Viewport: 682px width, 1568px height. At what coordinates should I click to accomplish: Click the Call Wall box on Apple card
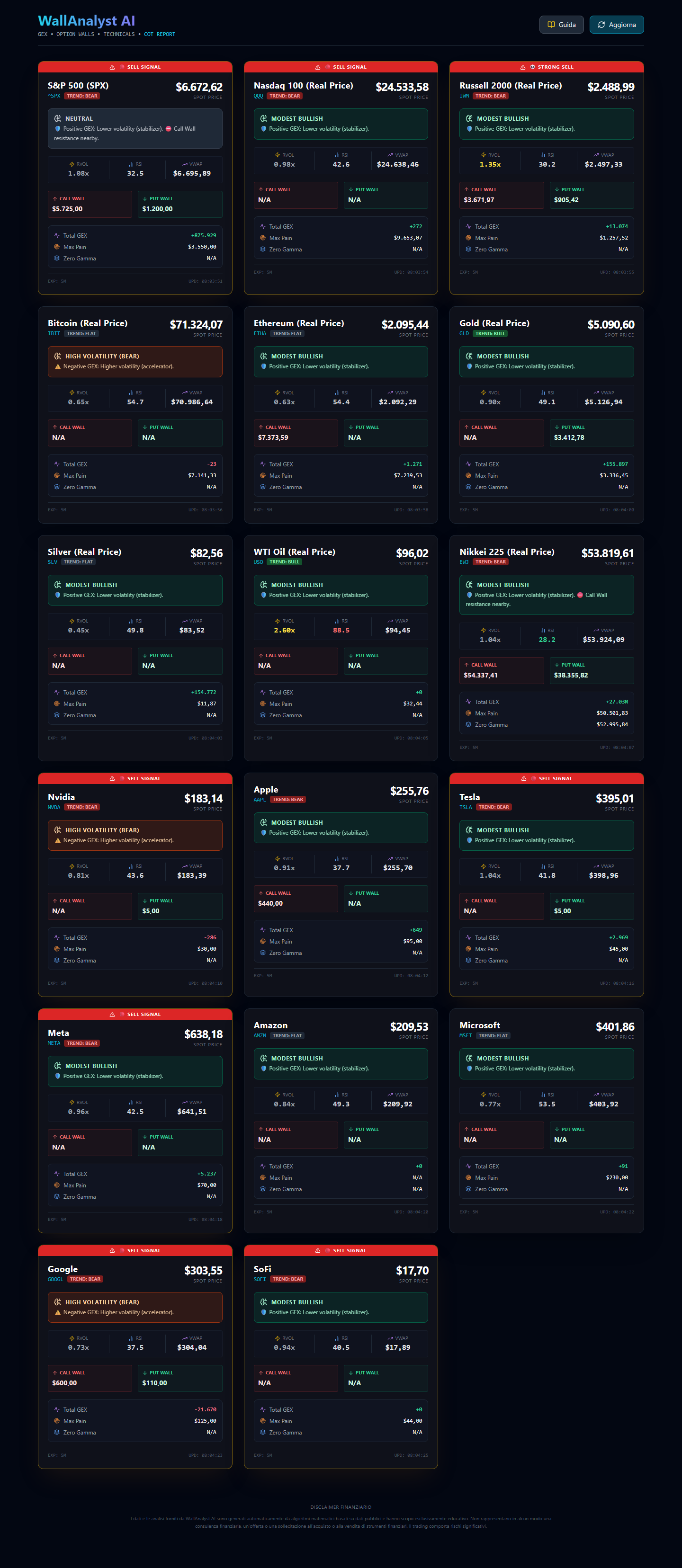point(296,899)
